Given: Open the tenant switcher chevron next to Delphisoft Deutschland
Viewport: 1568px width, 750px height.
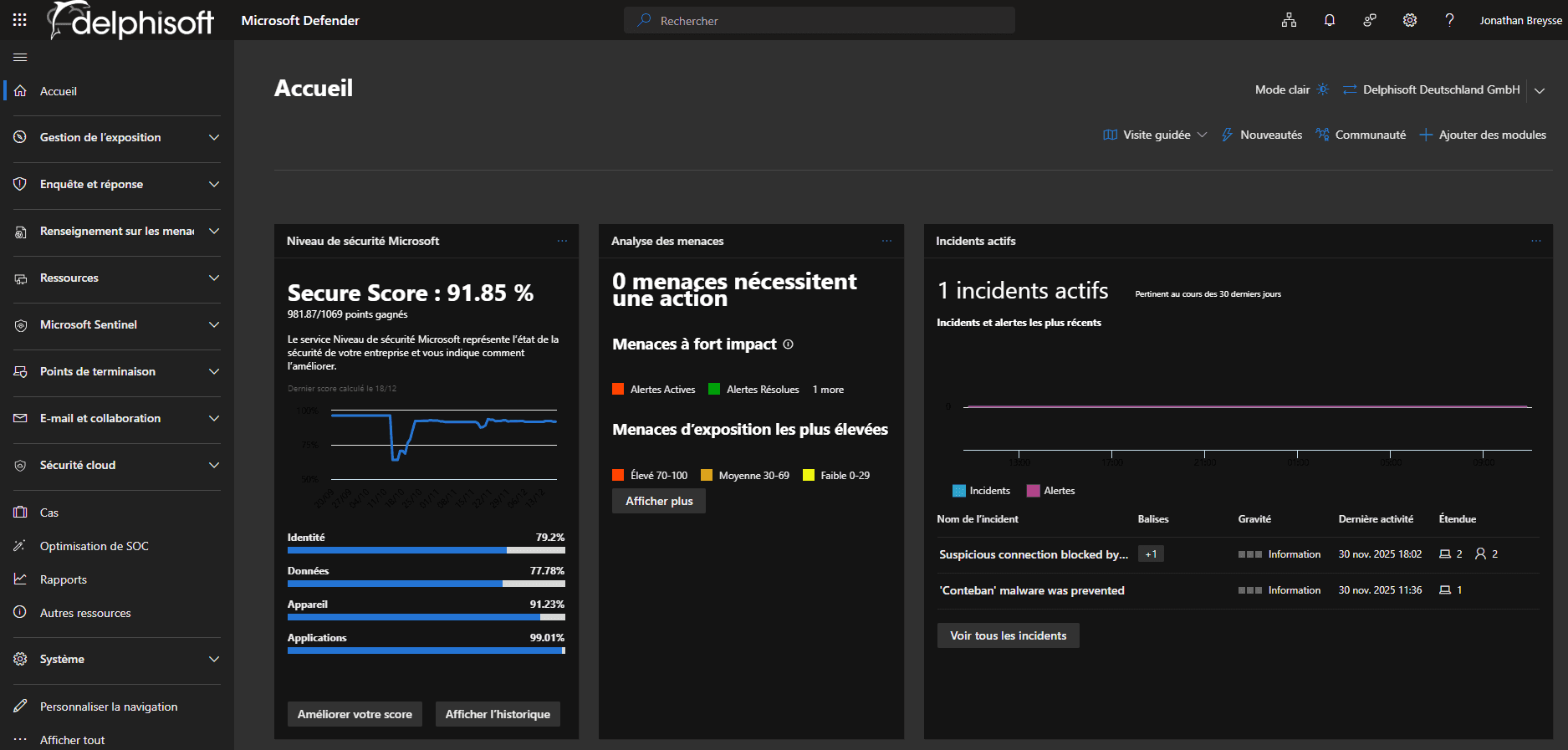Looking at the screenshot, I should tap(1540, 90).
